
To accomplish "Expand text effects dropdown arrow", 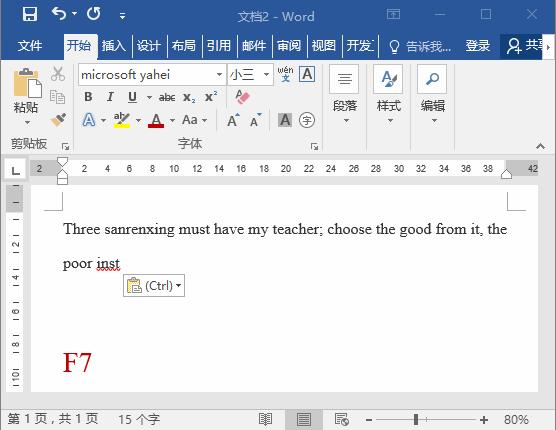I will pyautogui.click(x=103, y=120).
